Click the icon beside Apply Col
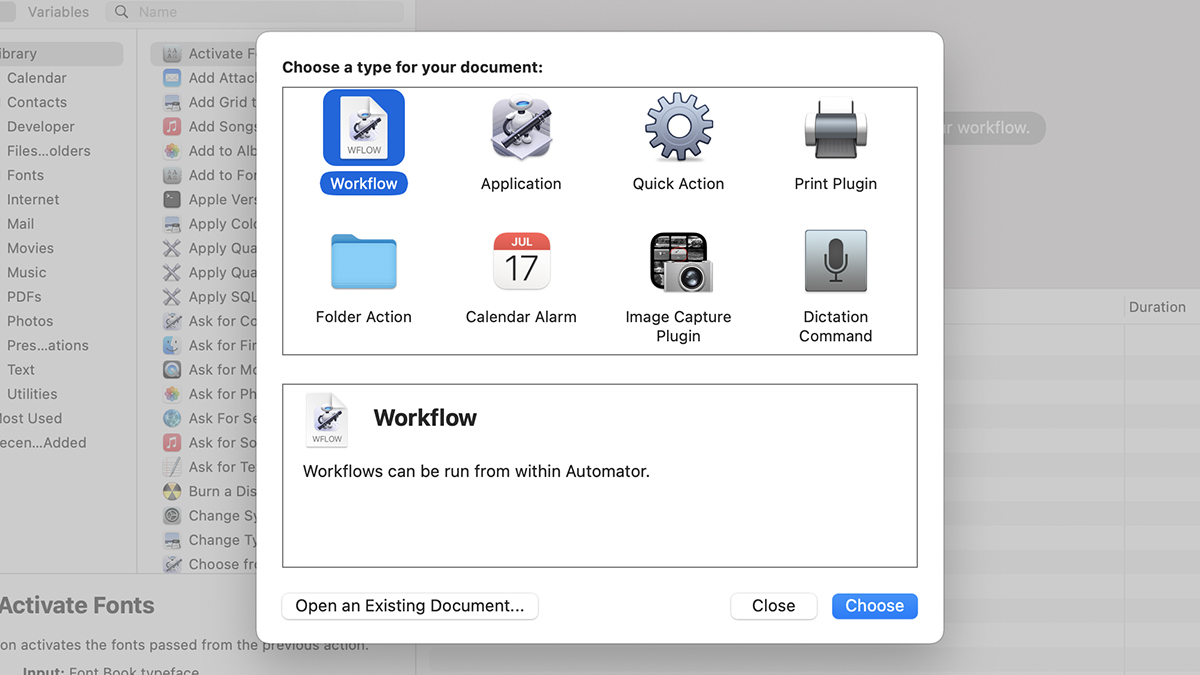The image size is (1200, 675). tap(172, 224)
